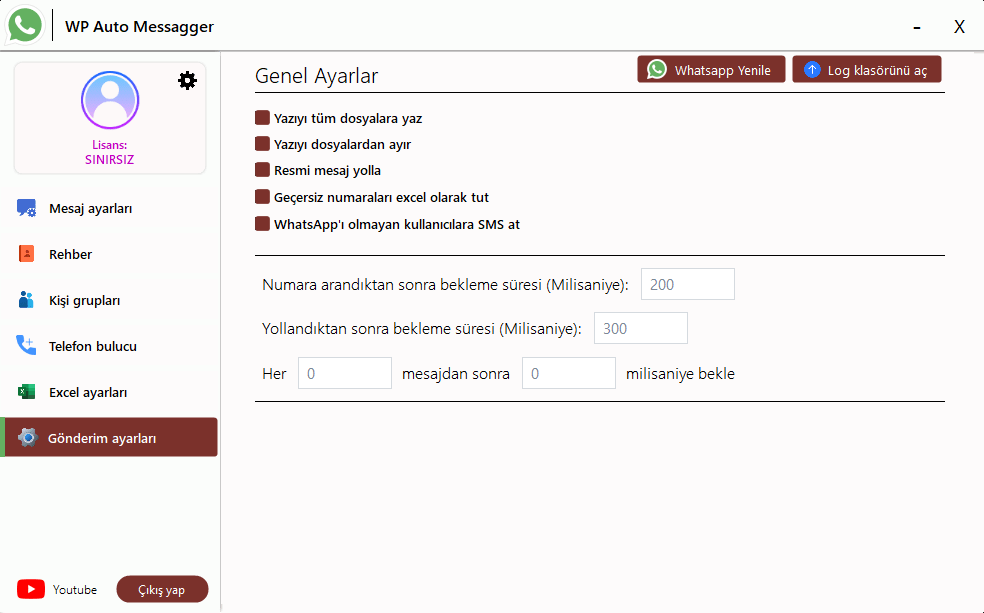This screenshot has width=984, height=613.
Task: Click the WP Auto Messagger title
Action: (139, 26)
